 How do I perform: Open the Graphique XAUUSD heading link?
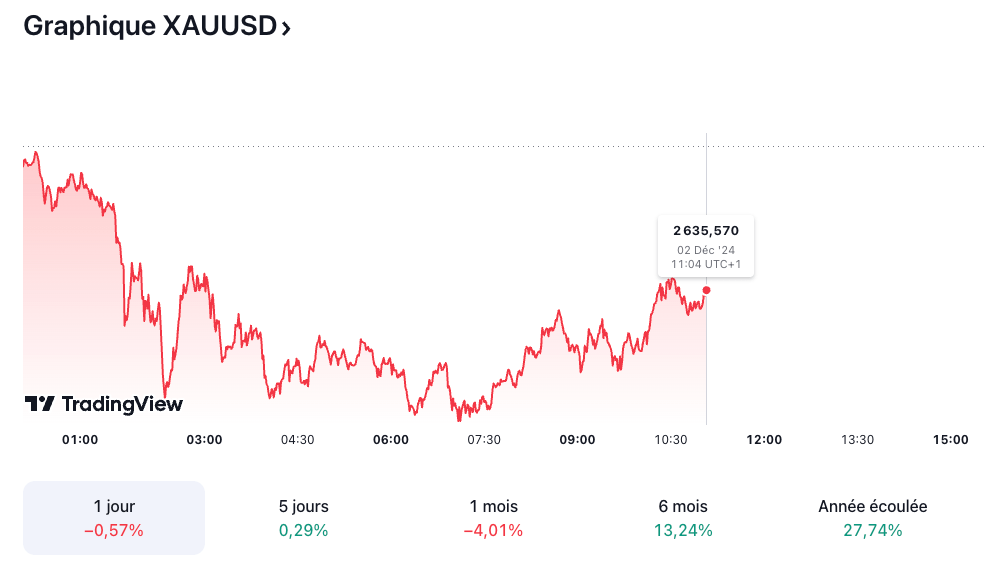148,26
